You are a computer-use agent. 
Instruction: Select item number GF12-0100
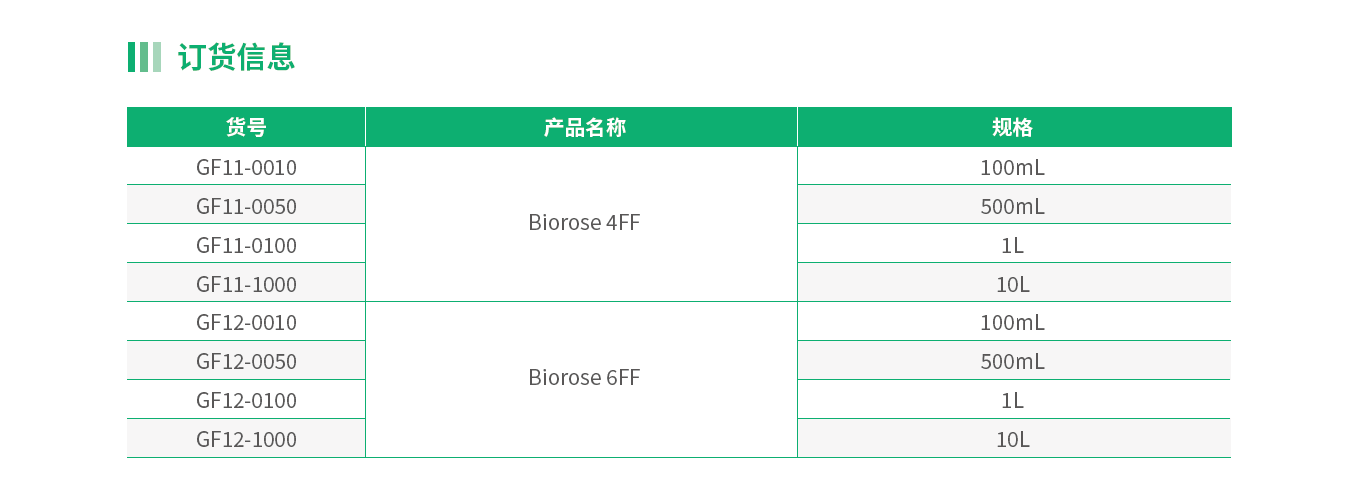coord(246,400)
